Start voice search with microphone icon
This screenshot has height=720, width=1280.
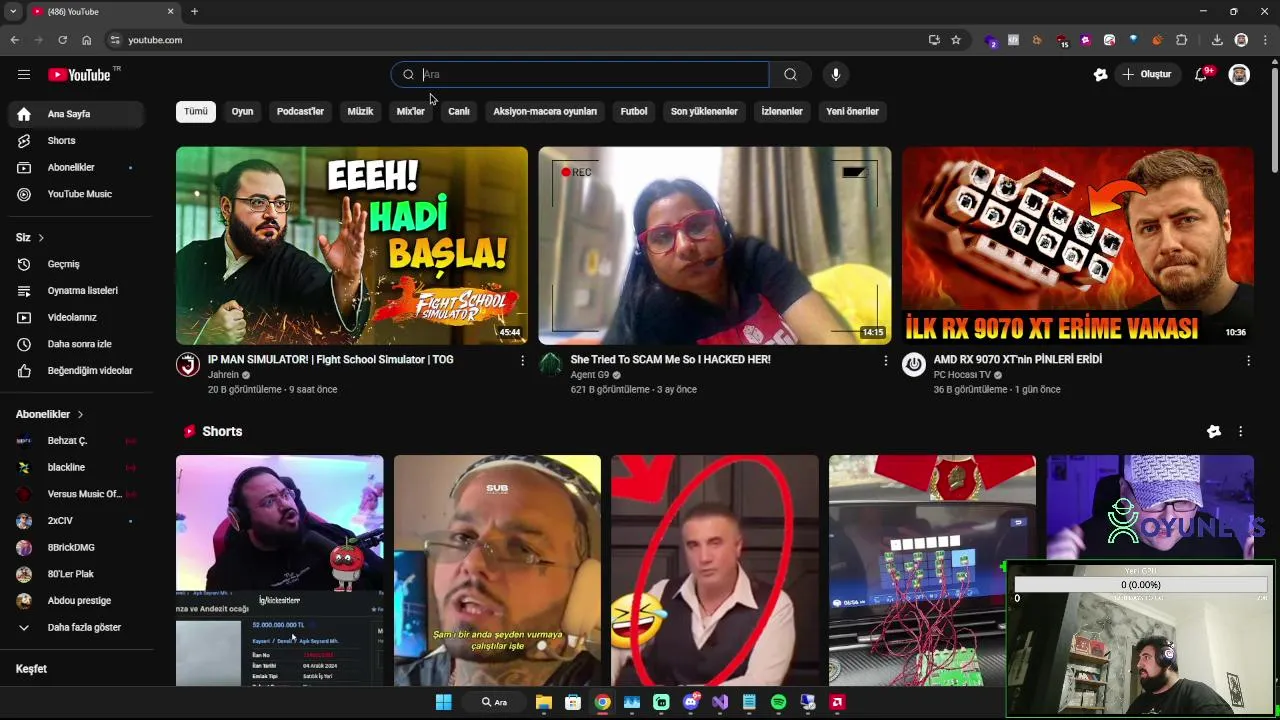836,74
